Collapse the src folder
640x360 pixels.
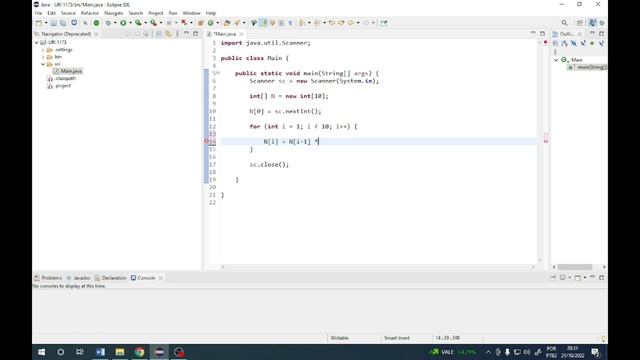pyautogui.click(x=43, y=64)
